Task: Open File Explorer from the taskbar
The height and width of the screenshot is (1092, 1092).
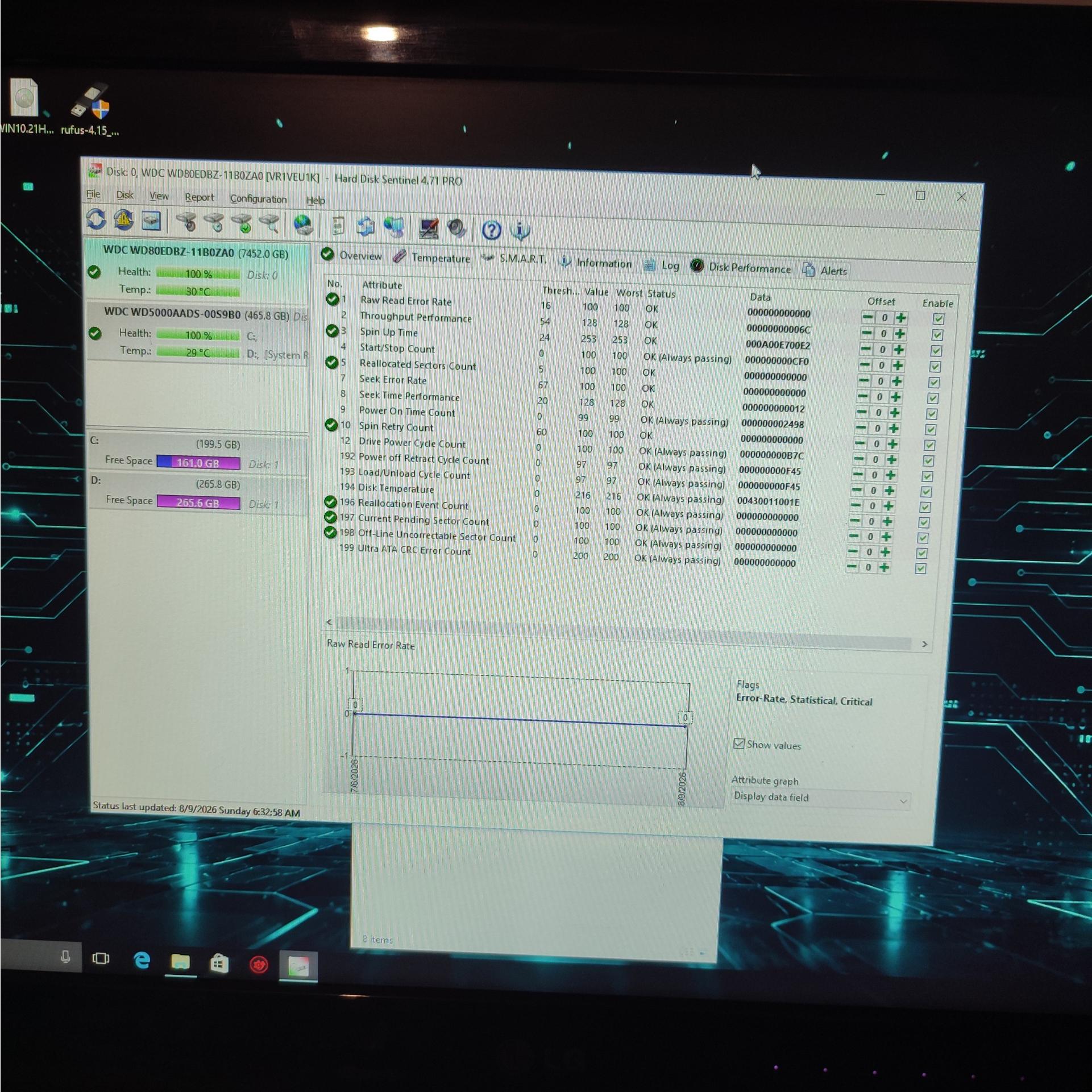Action: coord(181,962)
